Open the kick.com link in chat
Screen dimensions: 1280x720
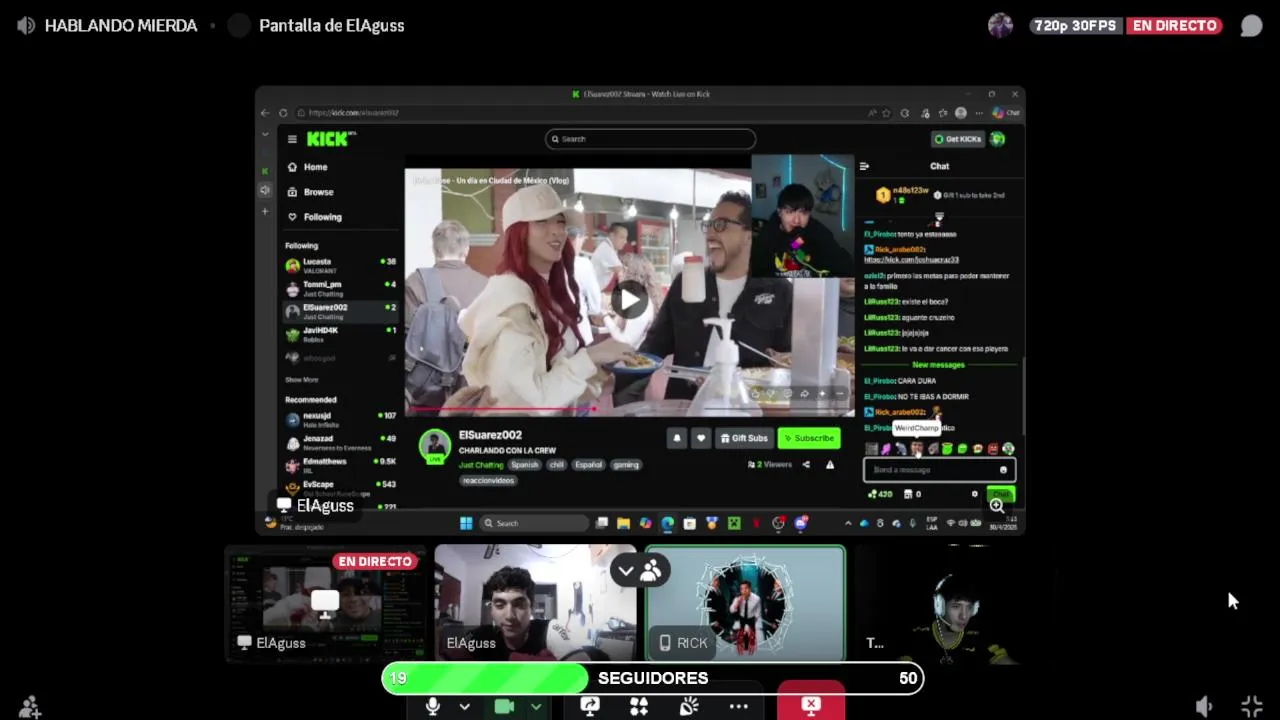911,260
